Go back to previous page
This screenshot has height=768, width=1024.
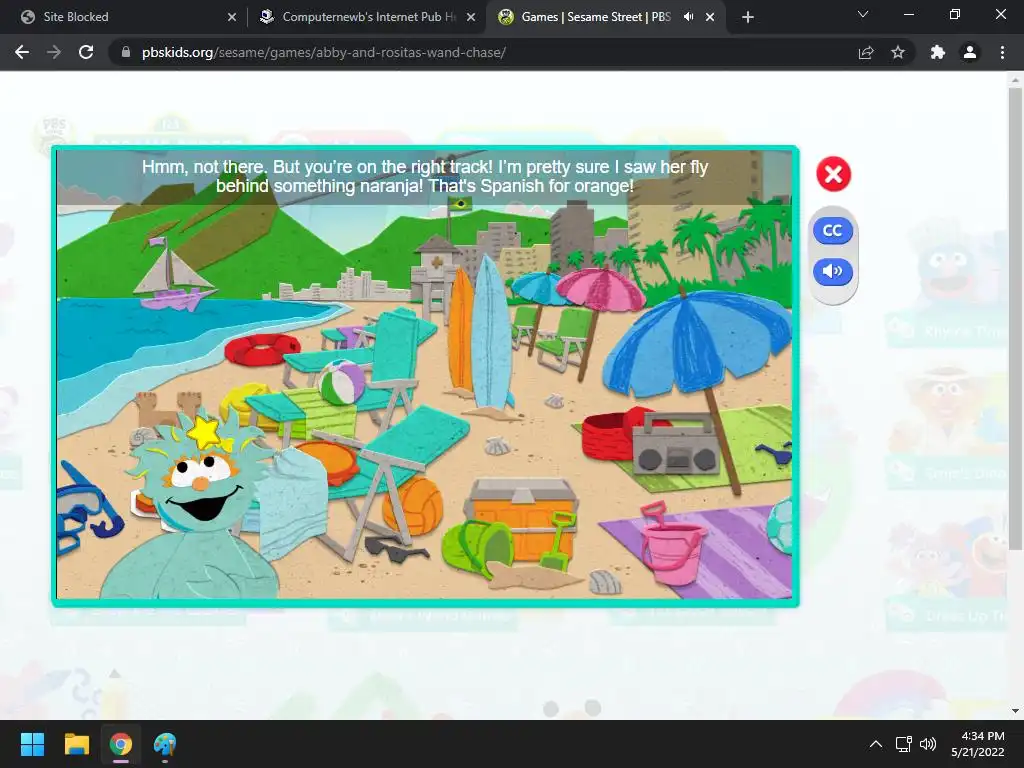point(22,52)
